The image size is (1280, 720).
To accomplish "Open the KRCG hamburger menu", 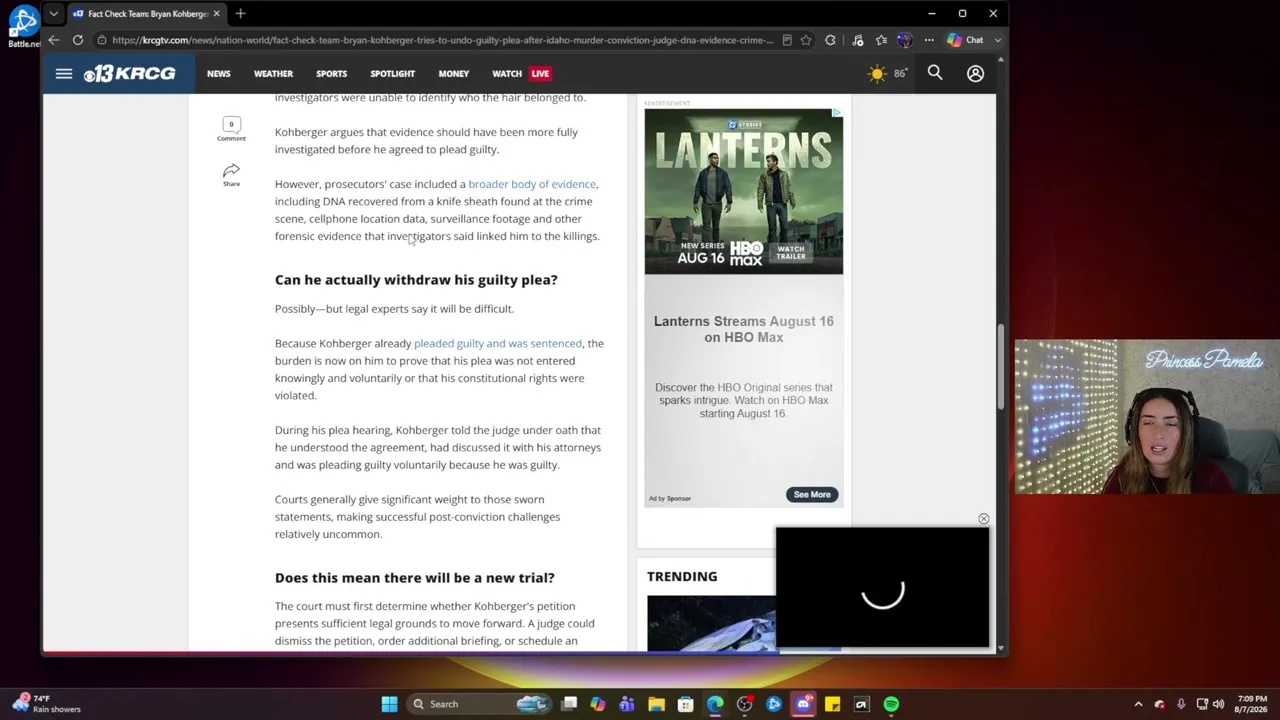I will pos(64,73).
